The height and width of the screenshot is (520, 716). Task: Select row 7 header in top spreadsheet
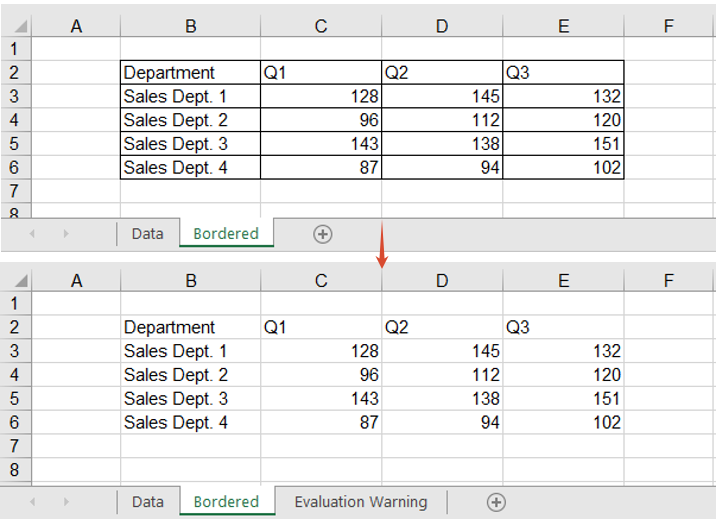(x=15, y=191)
